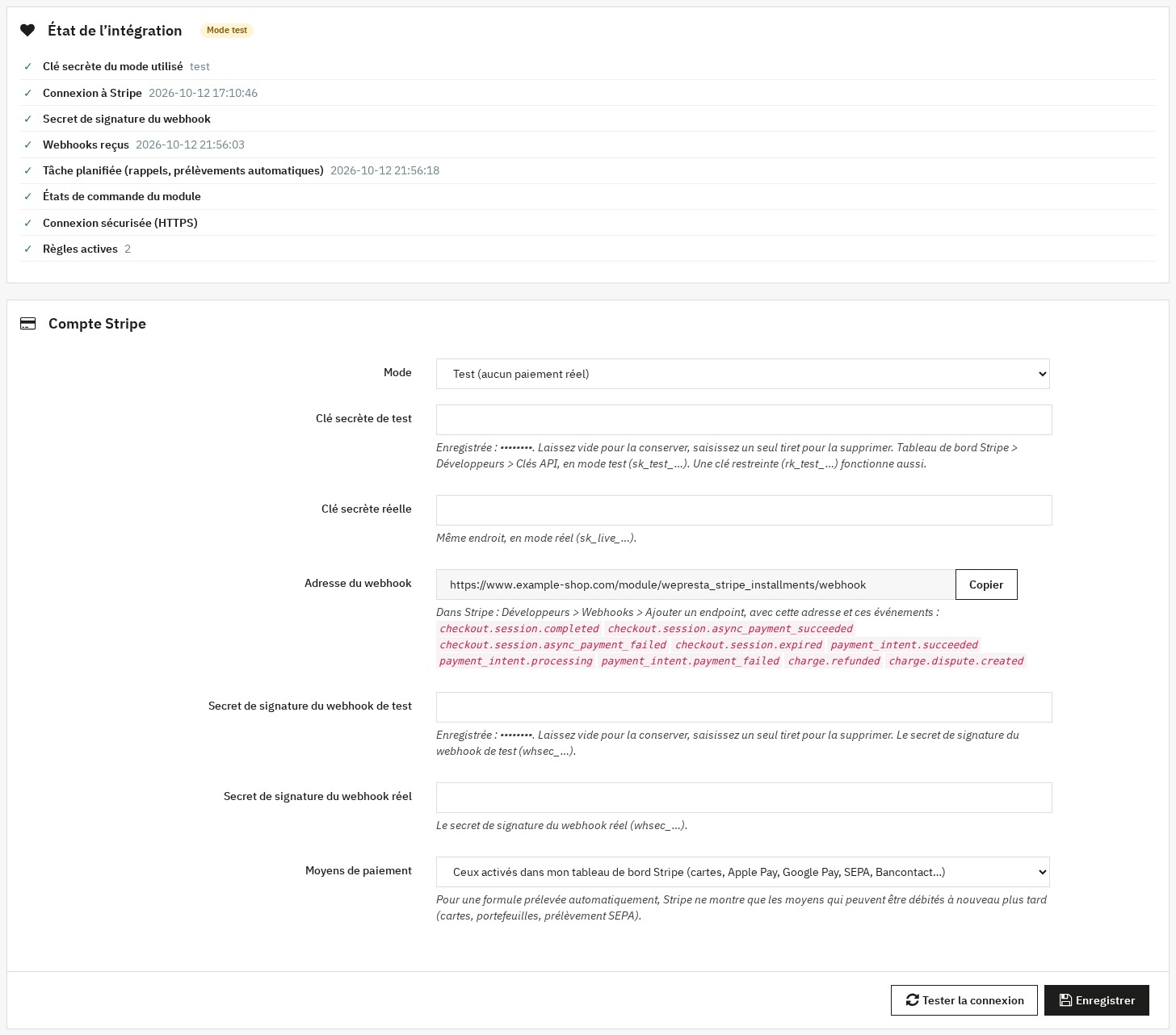Click the checkout.session.completed event code
1176x1035 pixels.
519,629
